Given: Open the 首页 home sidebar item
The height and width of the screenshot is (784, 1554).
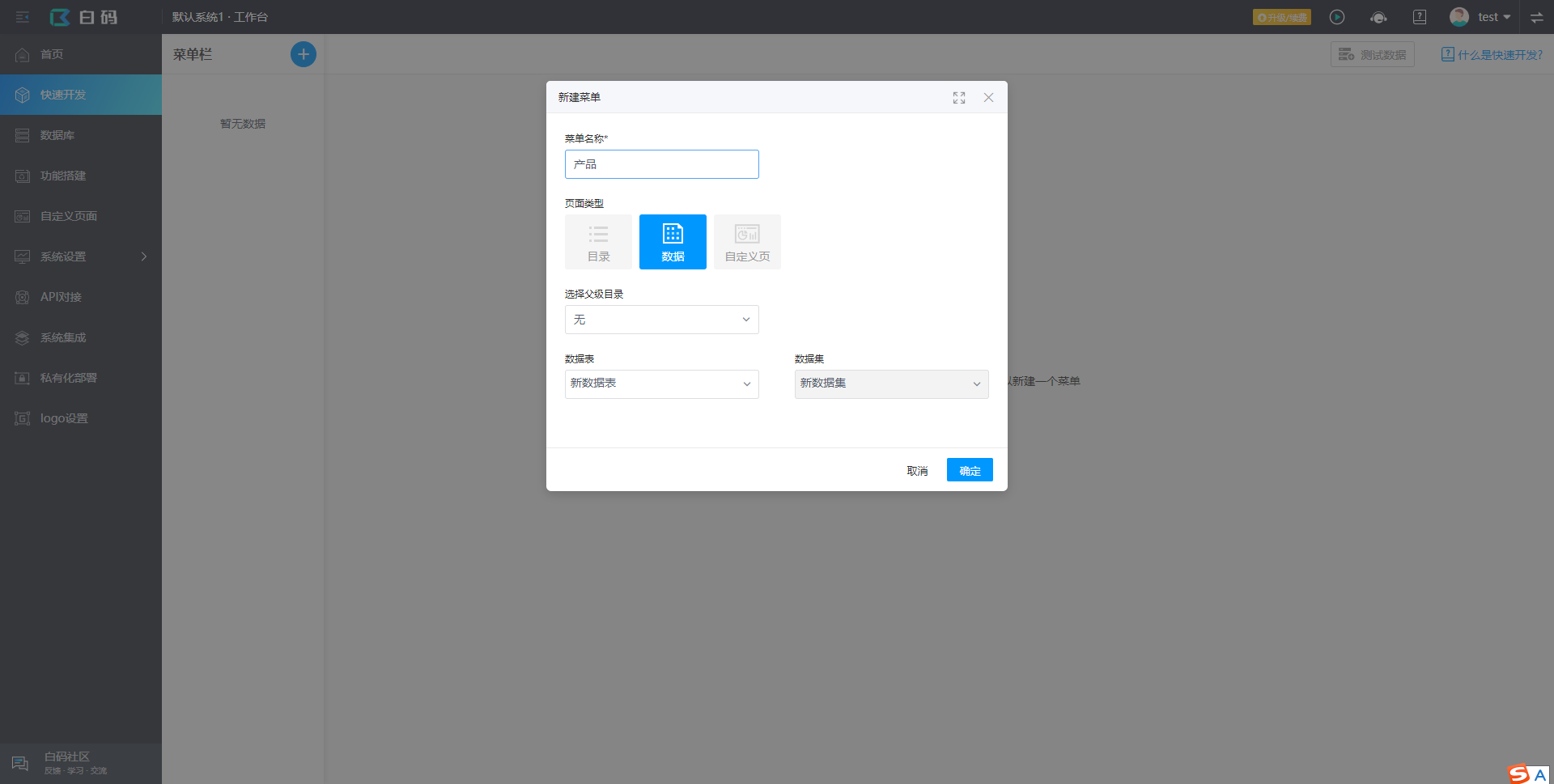Looking at the screenshot, I should pyautogui.click(x=81, y=54).
